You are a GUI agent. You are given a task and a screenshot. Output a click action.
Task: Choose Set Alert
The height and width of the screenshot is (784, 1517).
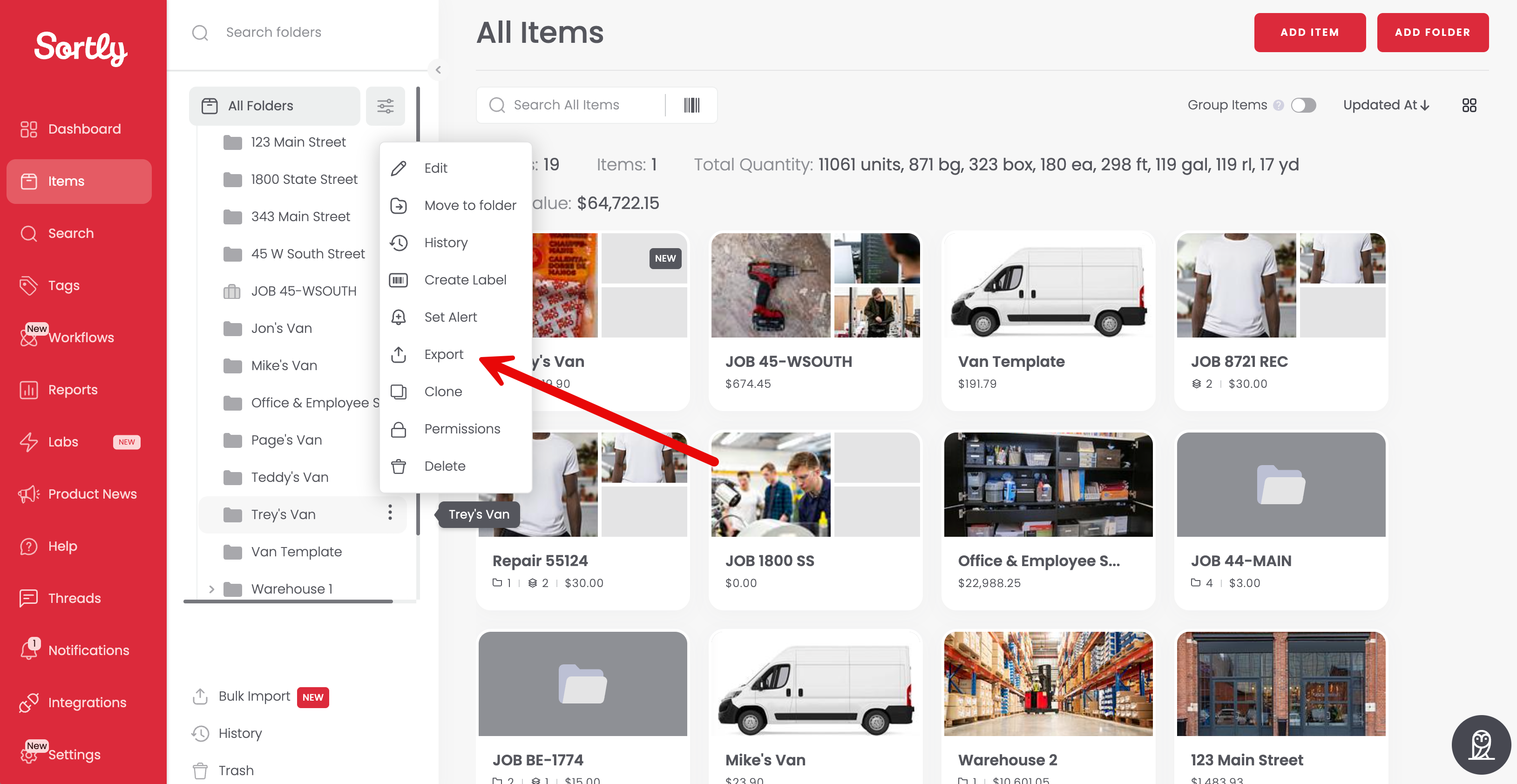pos(456,318)
